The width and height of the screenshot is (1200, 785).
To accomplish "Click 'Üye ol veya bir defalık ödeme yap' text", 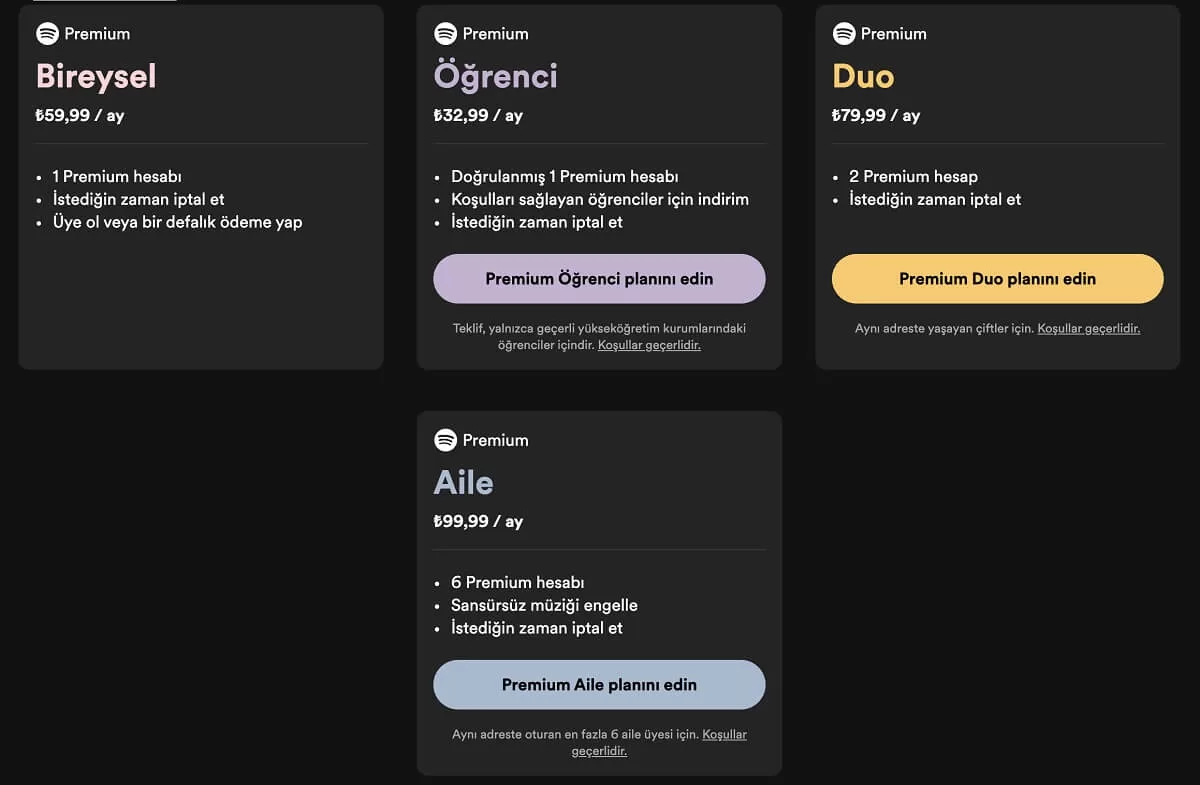I will (x=177, y=222).
